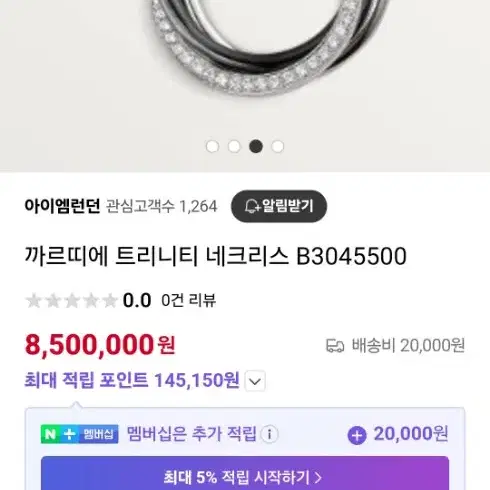Viewport: 490px width, 490px height.
Task: Tap the info icon beside 멤버십은 추가 적립
Action: [269, 434]
